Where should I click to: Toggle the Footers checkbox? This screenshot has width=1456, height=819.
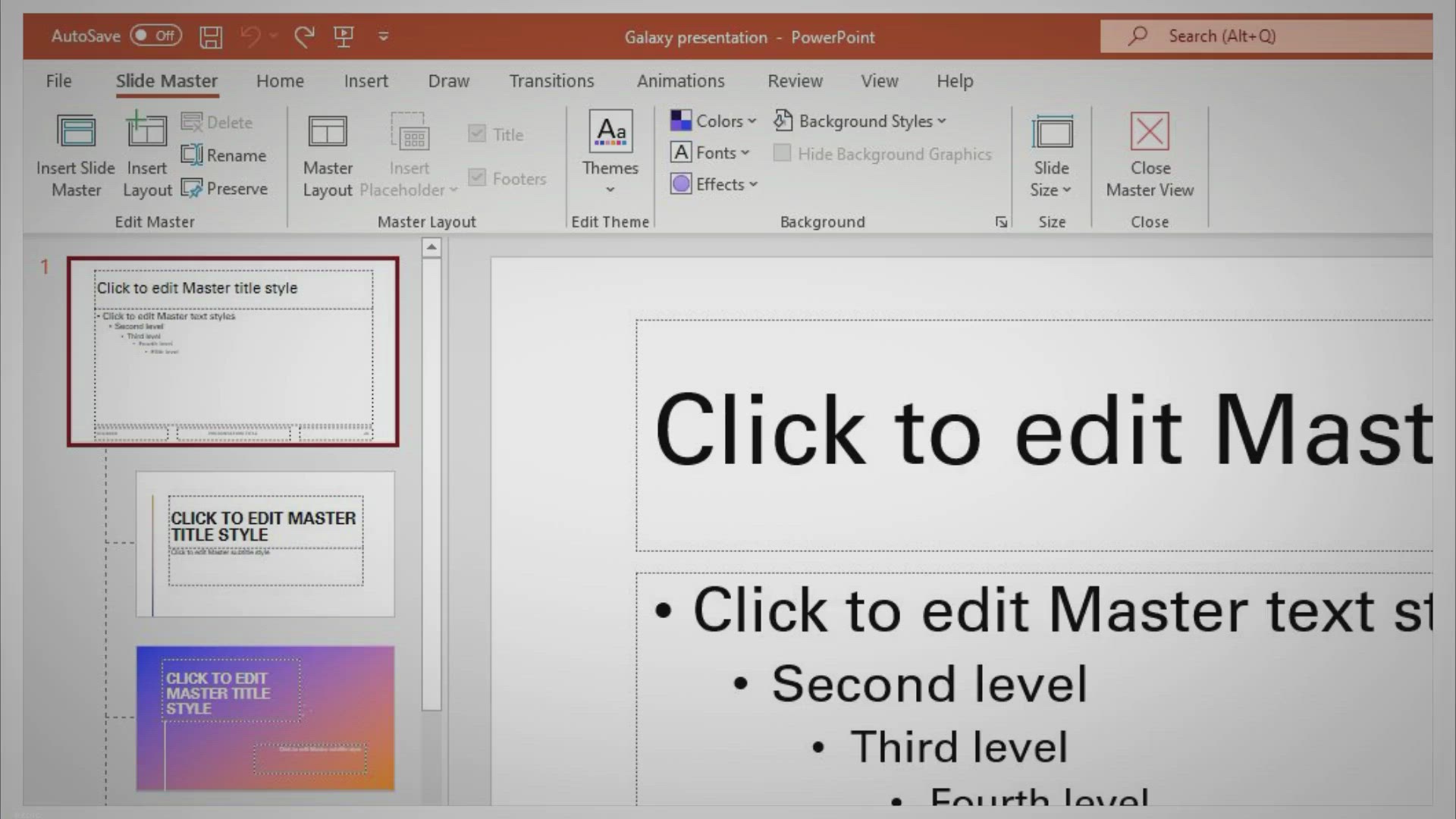pos(477,177)
